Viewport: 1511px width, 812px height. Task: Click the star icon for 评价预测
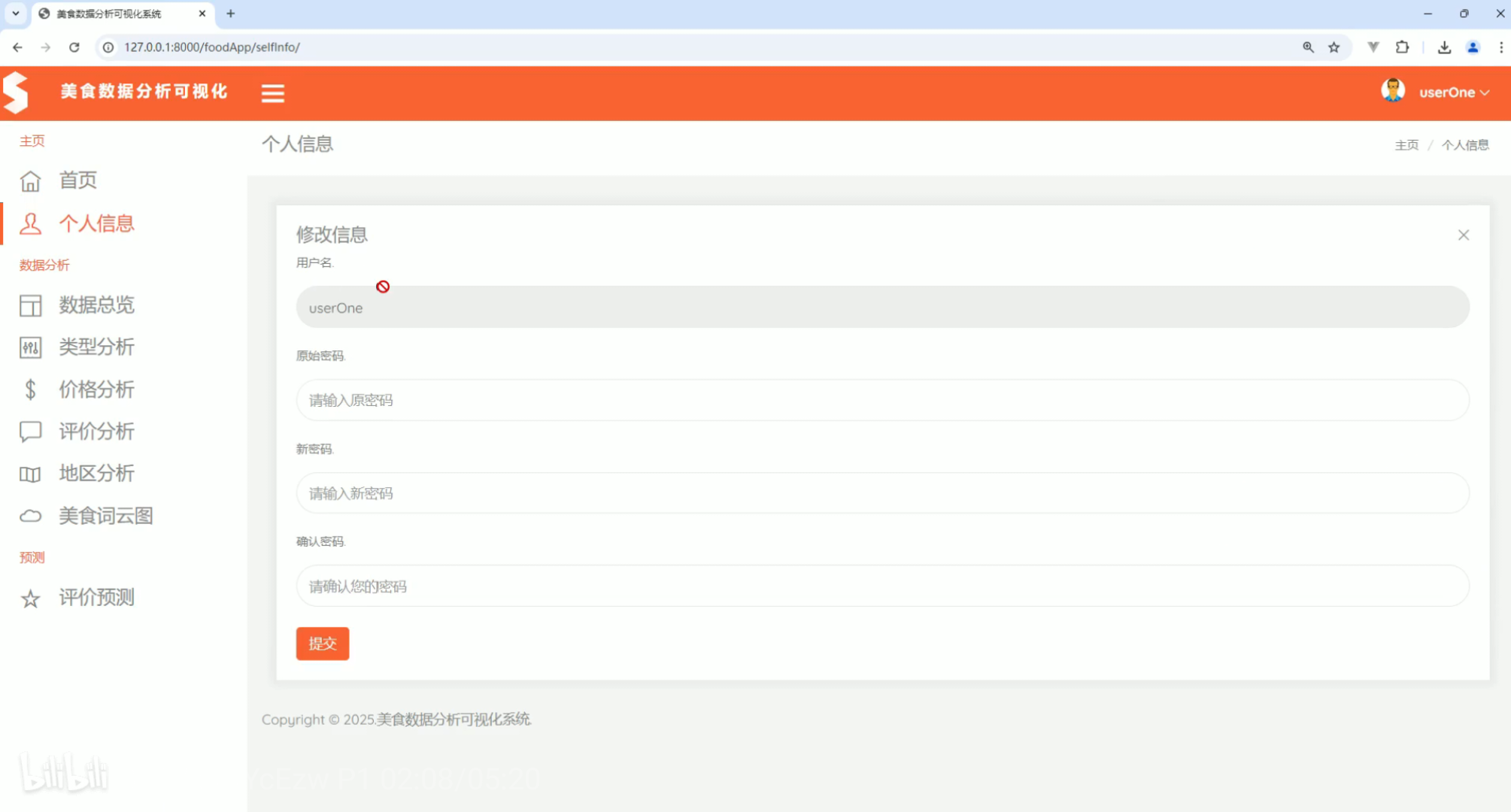pos(30,599)
